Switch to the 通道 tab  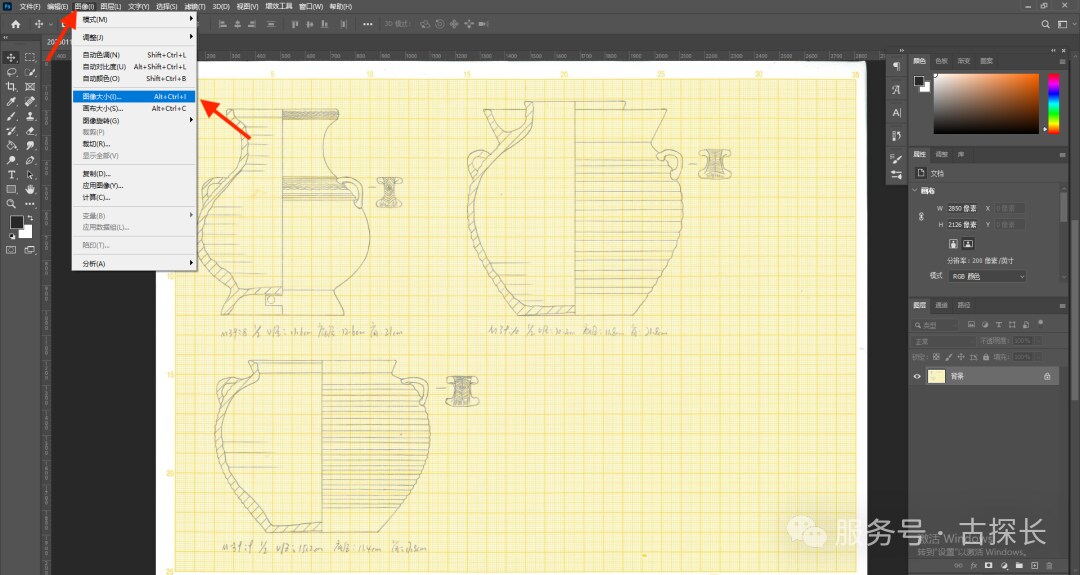(943, 305)
